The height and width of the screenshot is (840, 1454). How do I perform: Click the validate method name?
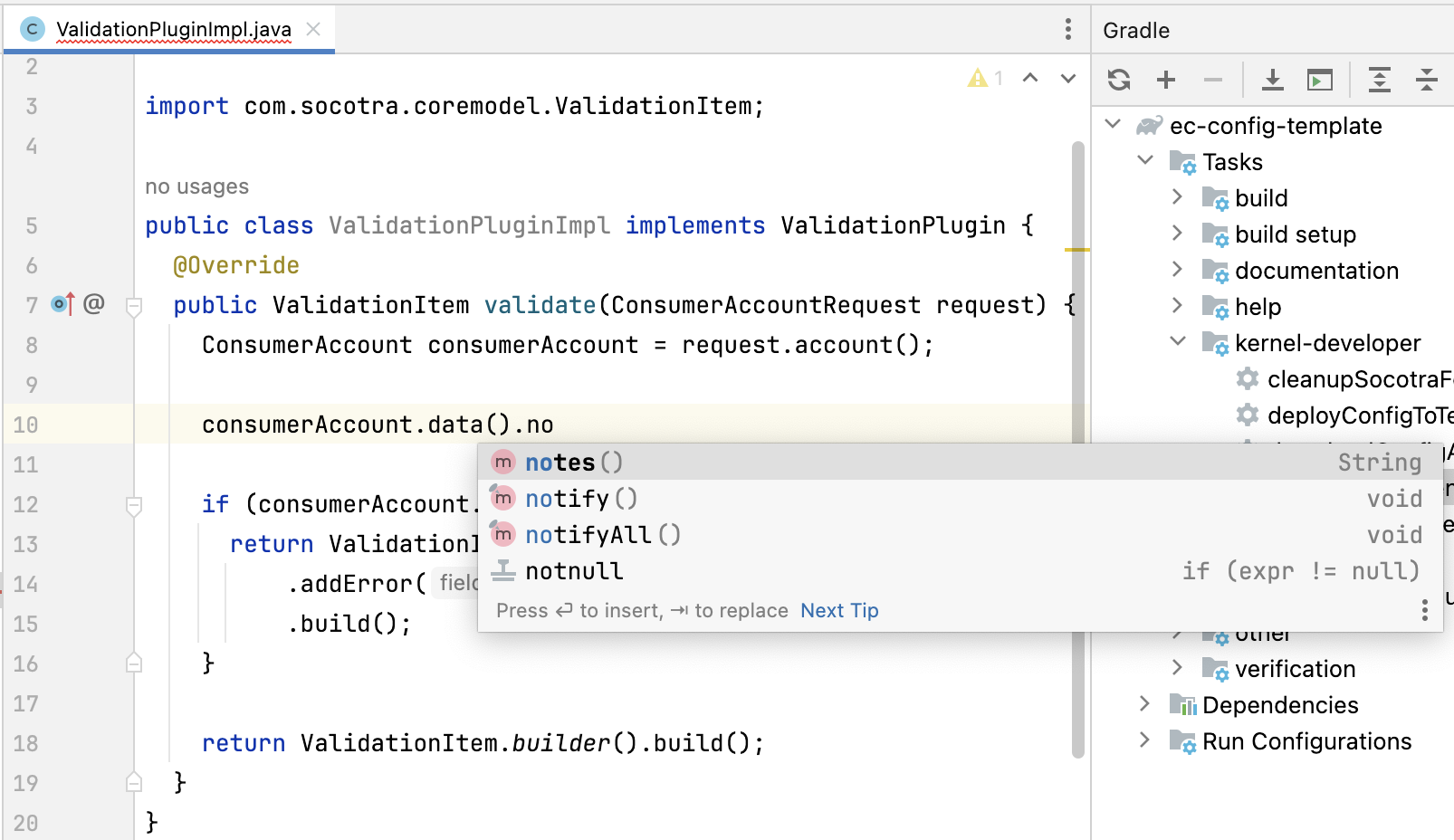540,305
